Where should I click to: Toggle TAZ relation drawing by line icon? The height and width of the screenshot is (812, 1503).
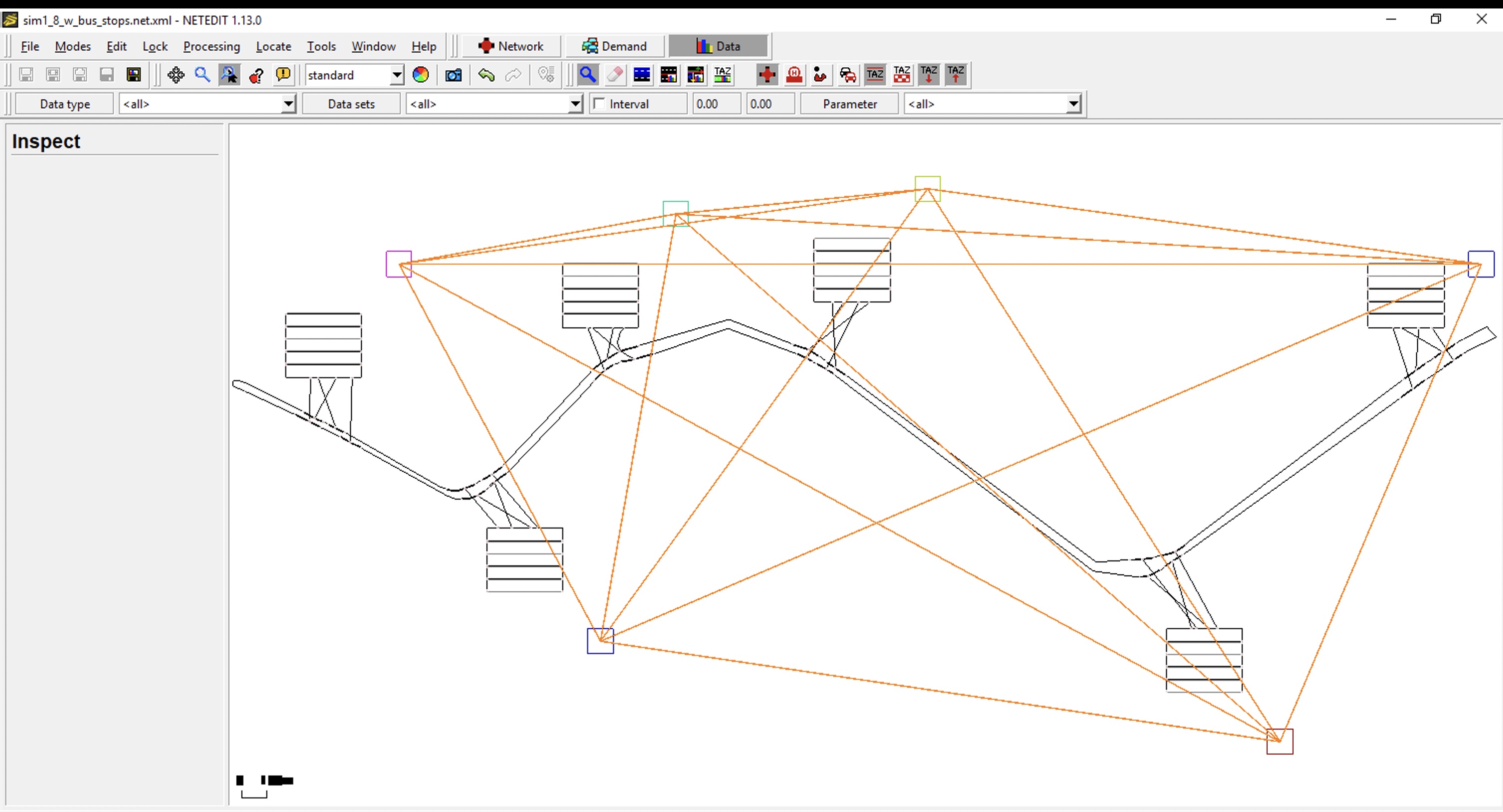875,75
